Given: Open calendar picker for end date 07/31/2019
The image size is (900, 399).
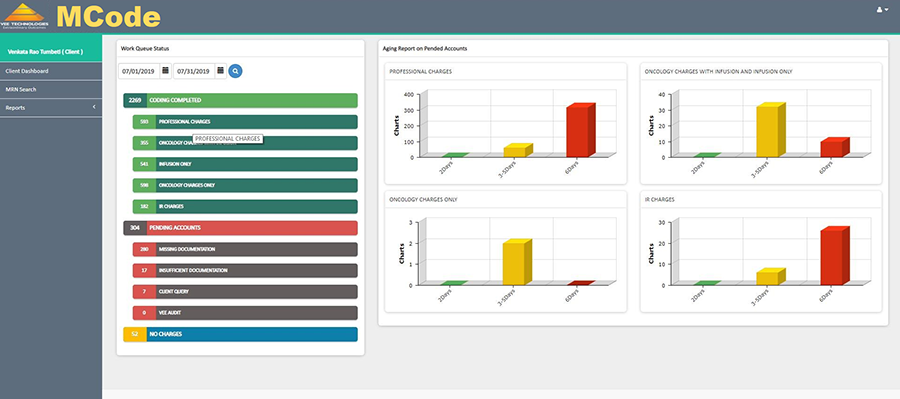Looking at the screenshot, I should (x=220, y=71).
